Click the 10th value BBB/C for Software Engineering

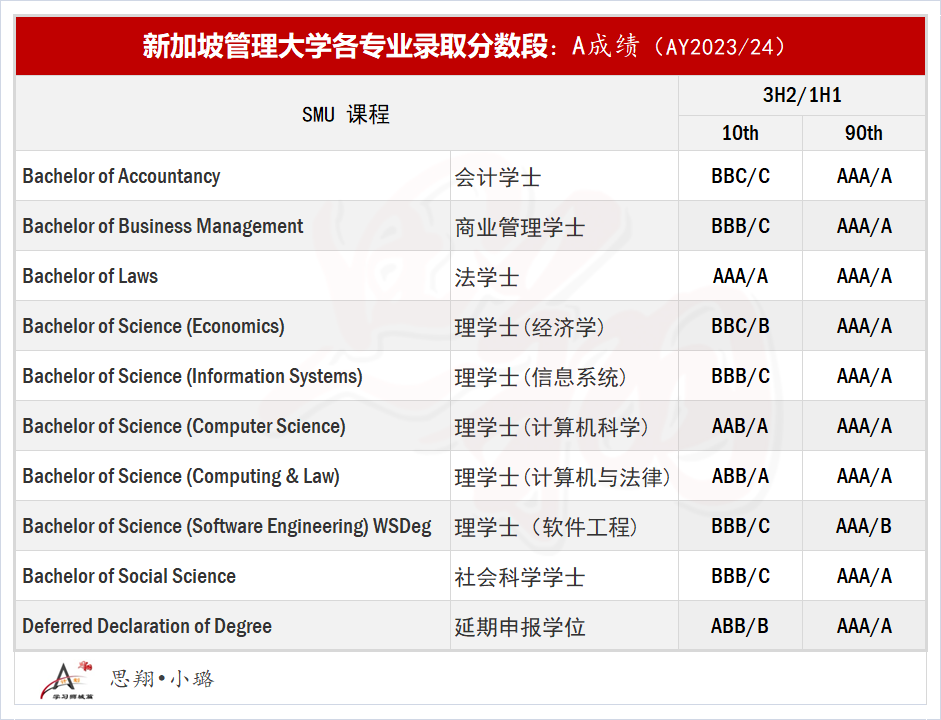pos(741,526)
